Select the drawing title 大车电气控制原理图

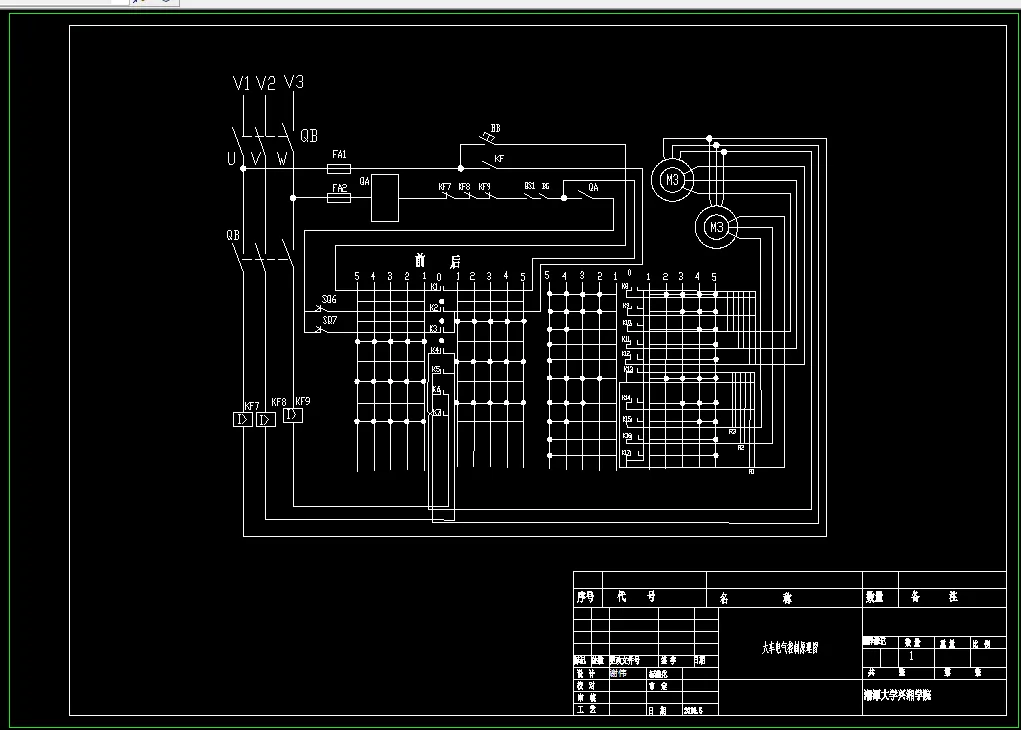click(790, 647)
